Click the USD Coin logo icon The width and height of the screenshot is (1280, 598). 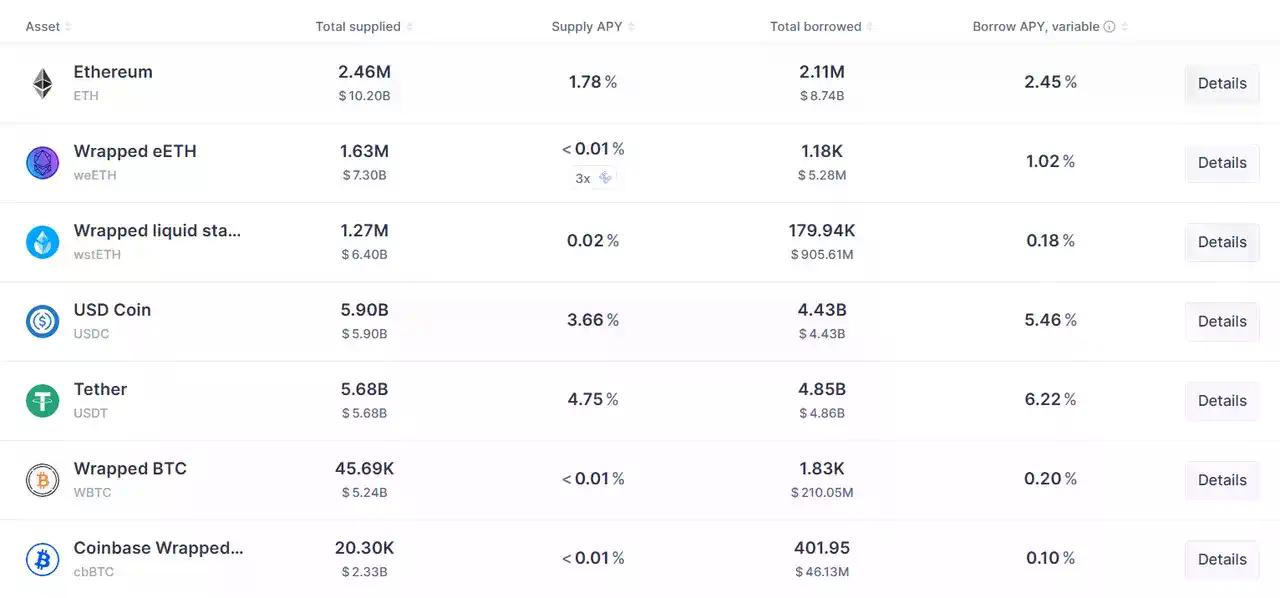[x=42, y=321]
